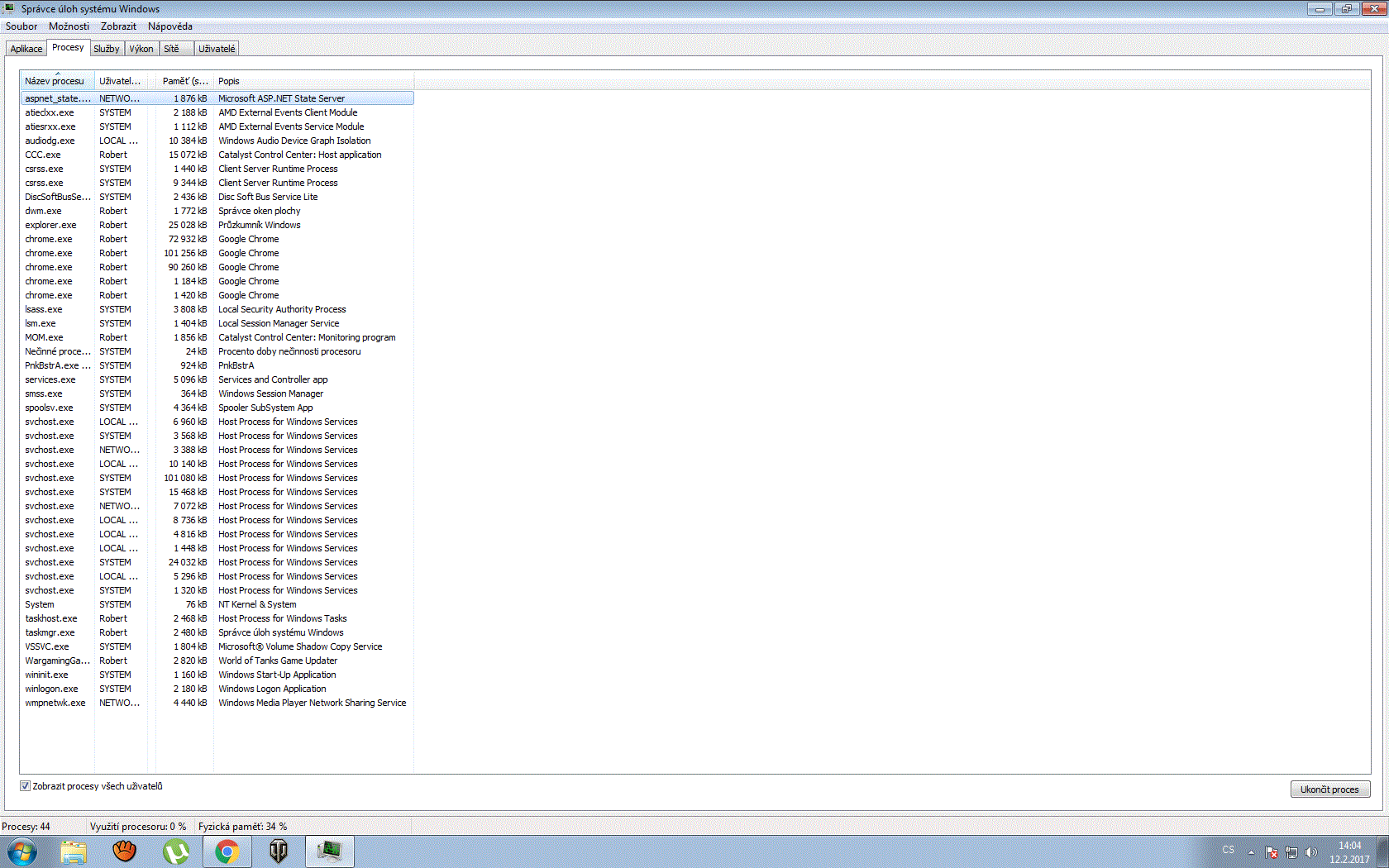Open the Action Center flag icon
The height and width of the screenshot is (868, 1389).
click(1272, 852)
